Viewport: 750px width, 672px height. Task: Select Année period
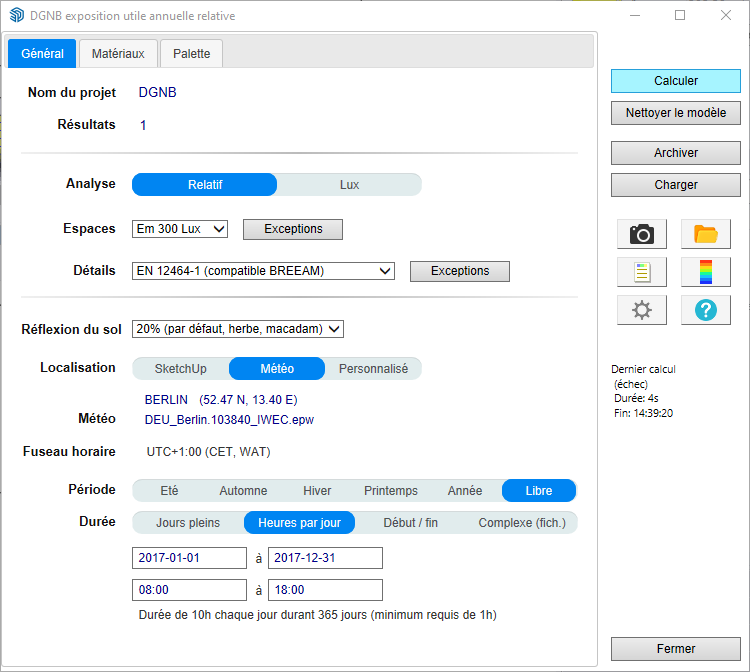point(465,491)
